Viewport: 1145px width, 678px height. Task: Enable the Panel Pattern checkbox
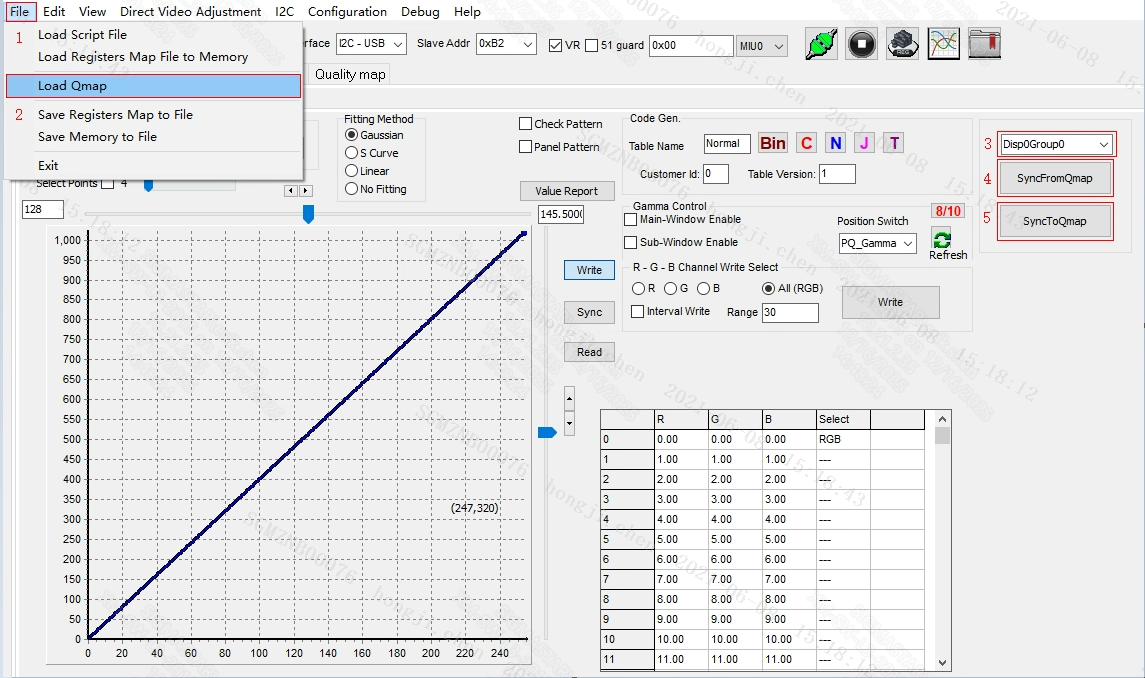click(x=525, y=147)
